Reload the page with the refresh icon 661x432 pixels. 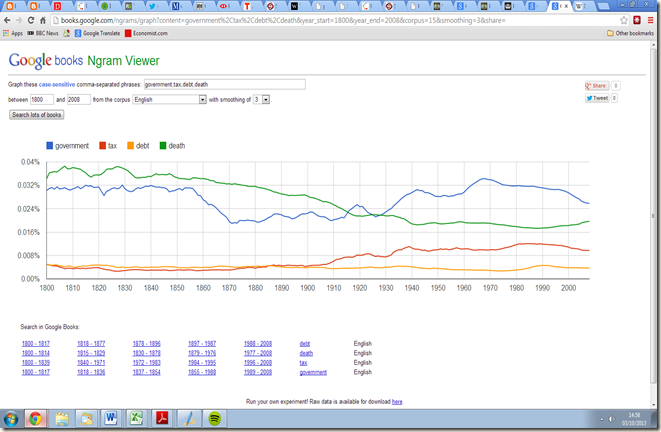coord(31,20)
